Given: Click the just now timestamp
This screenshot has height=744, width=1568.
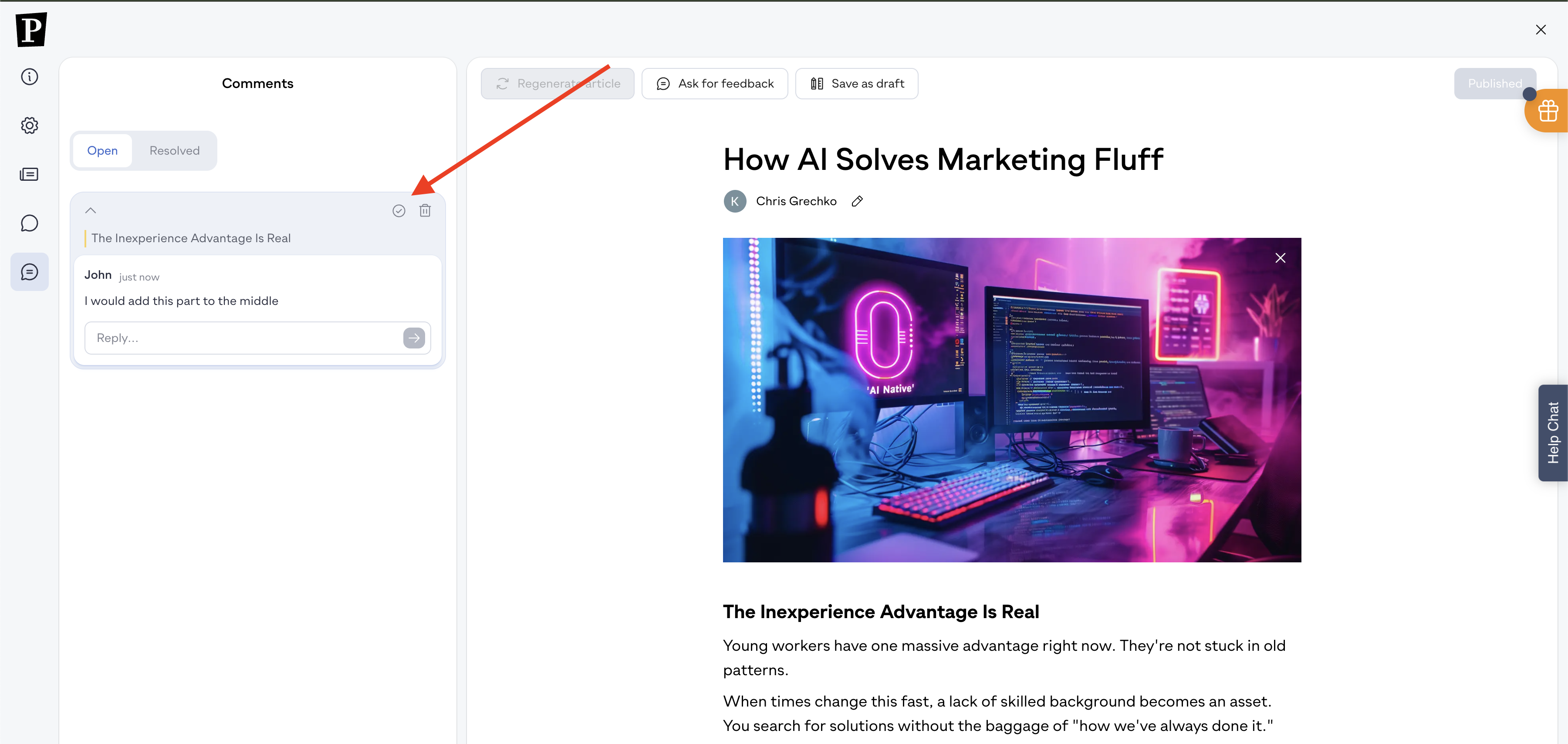Looking at the screenshot, I should point(139,277).
